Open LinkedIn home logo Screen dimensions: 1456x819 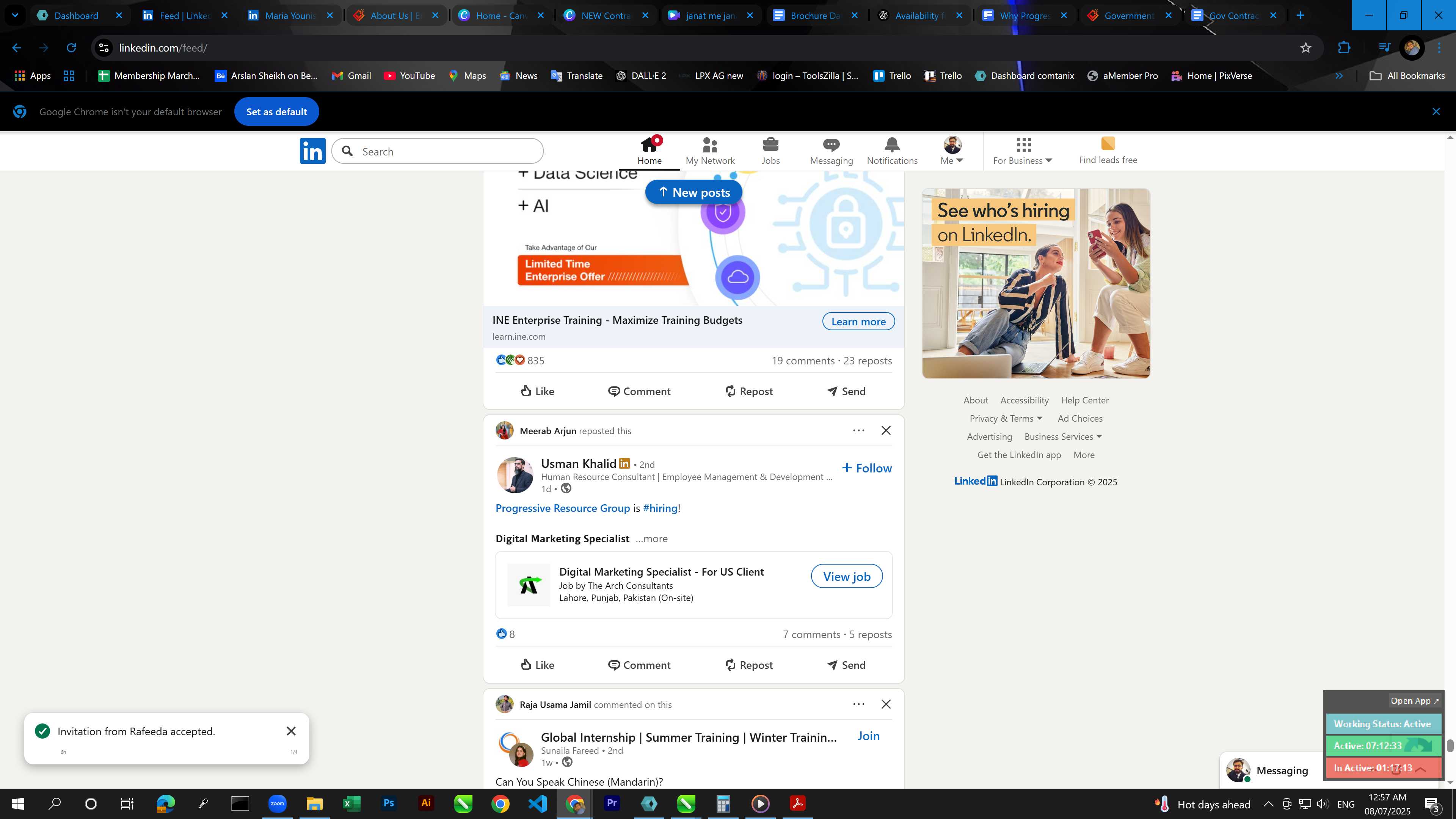pyautogui.click(x=312, y=151)
